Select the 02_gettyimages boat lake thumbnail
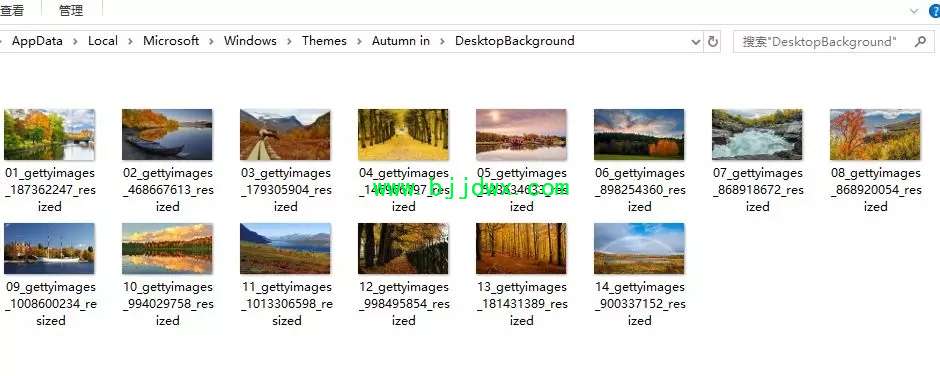The width and height of the screenshot is (940, 376). (167, 134)
